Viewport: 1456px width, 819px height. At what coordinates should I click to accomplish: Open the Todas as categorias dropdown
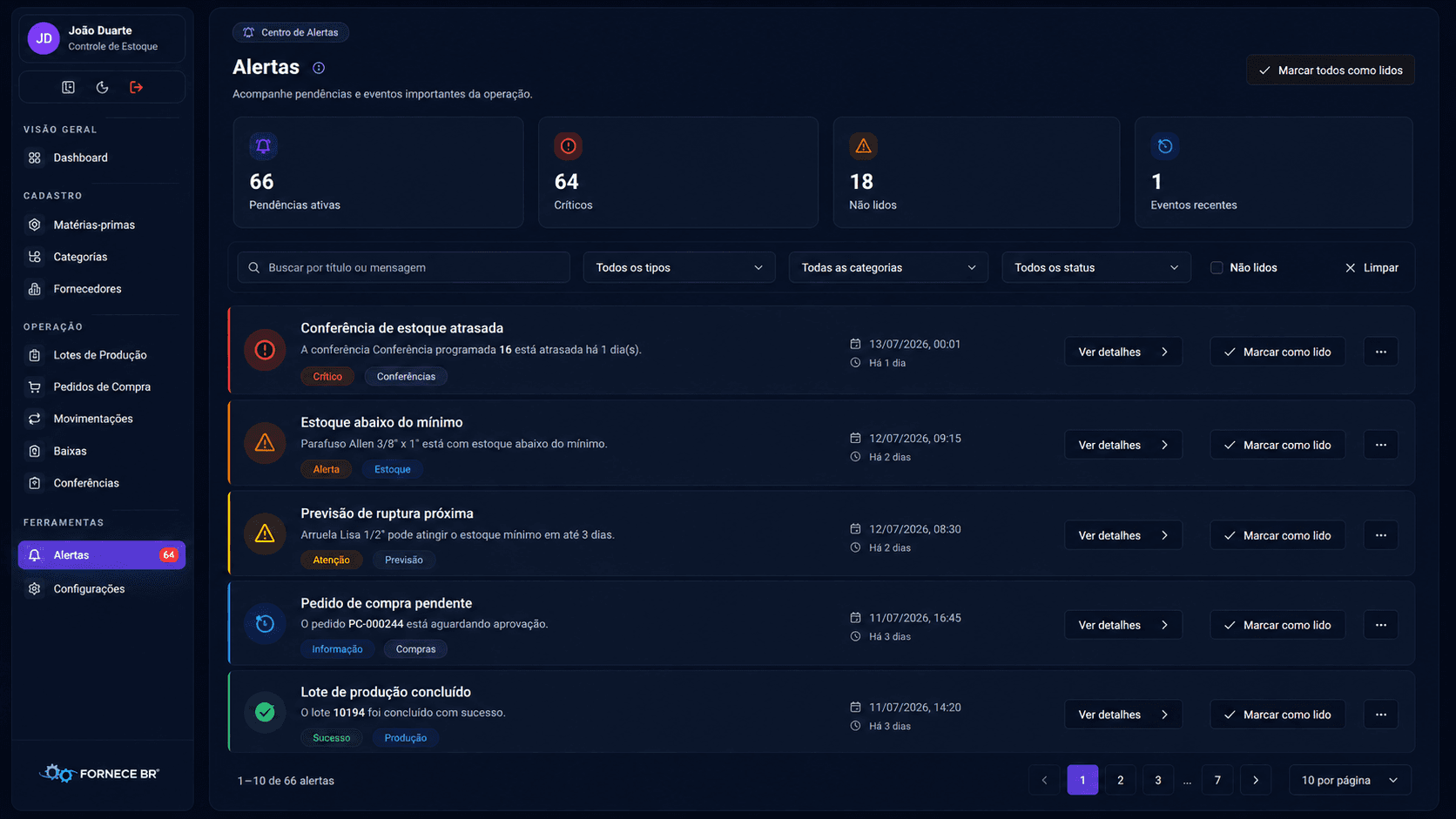tap(888, 268)
